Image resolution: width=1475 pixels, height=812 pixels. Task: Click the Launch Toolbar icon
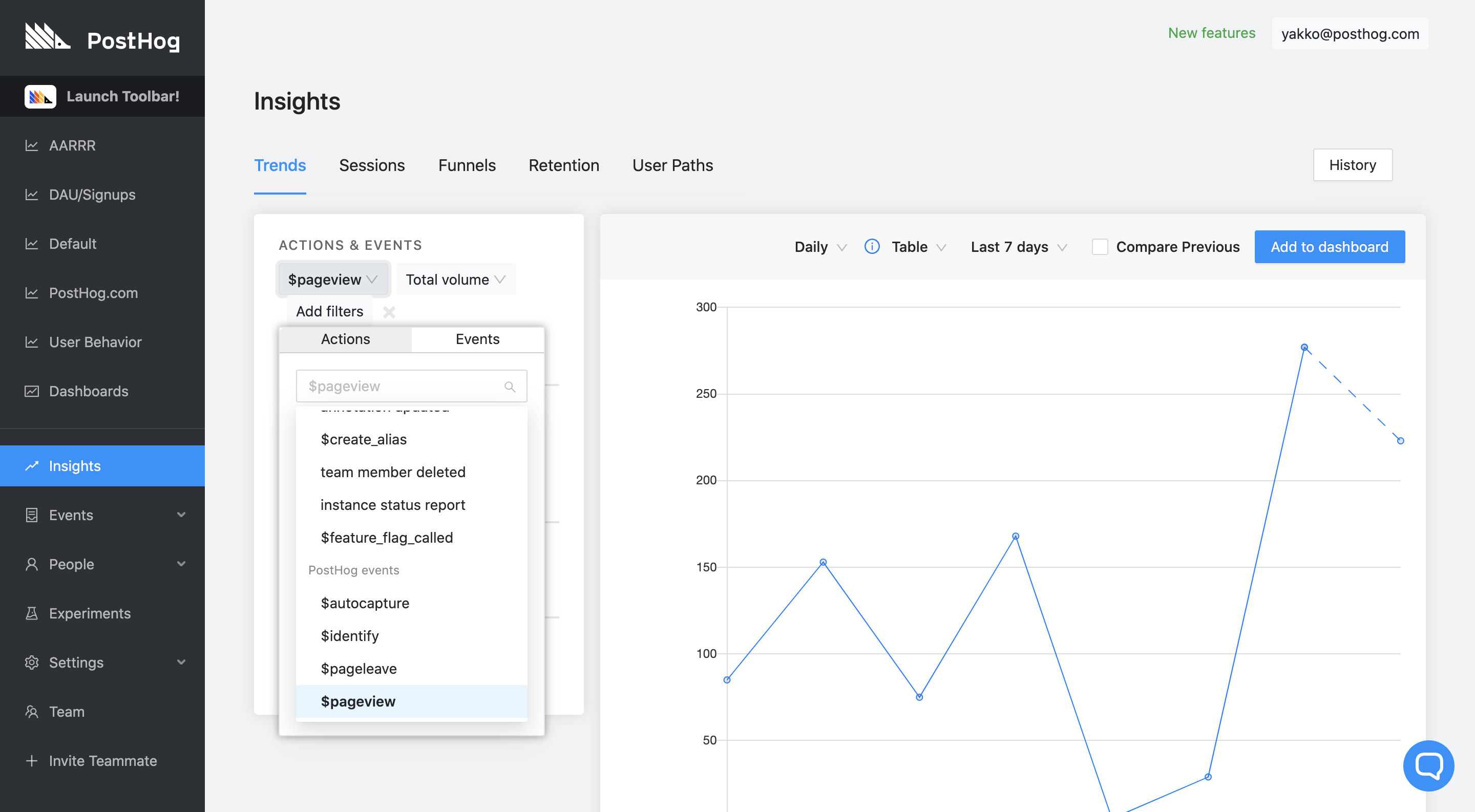(40, 96)
